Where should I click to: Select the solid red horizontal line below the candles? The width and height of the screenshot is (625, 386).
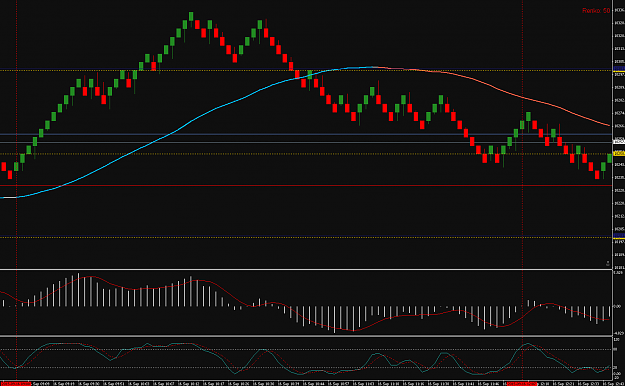tap(306, 185)
